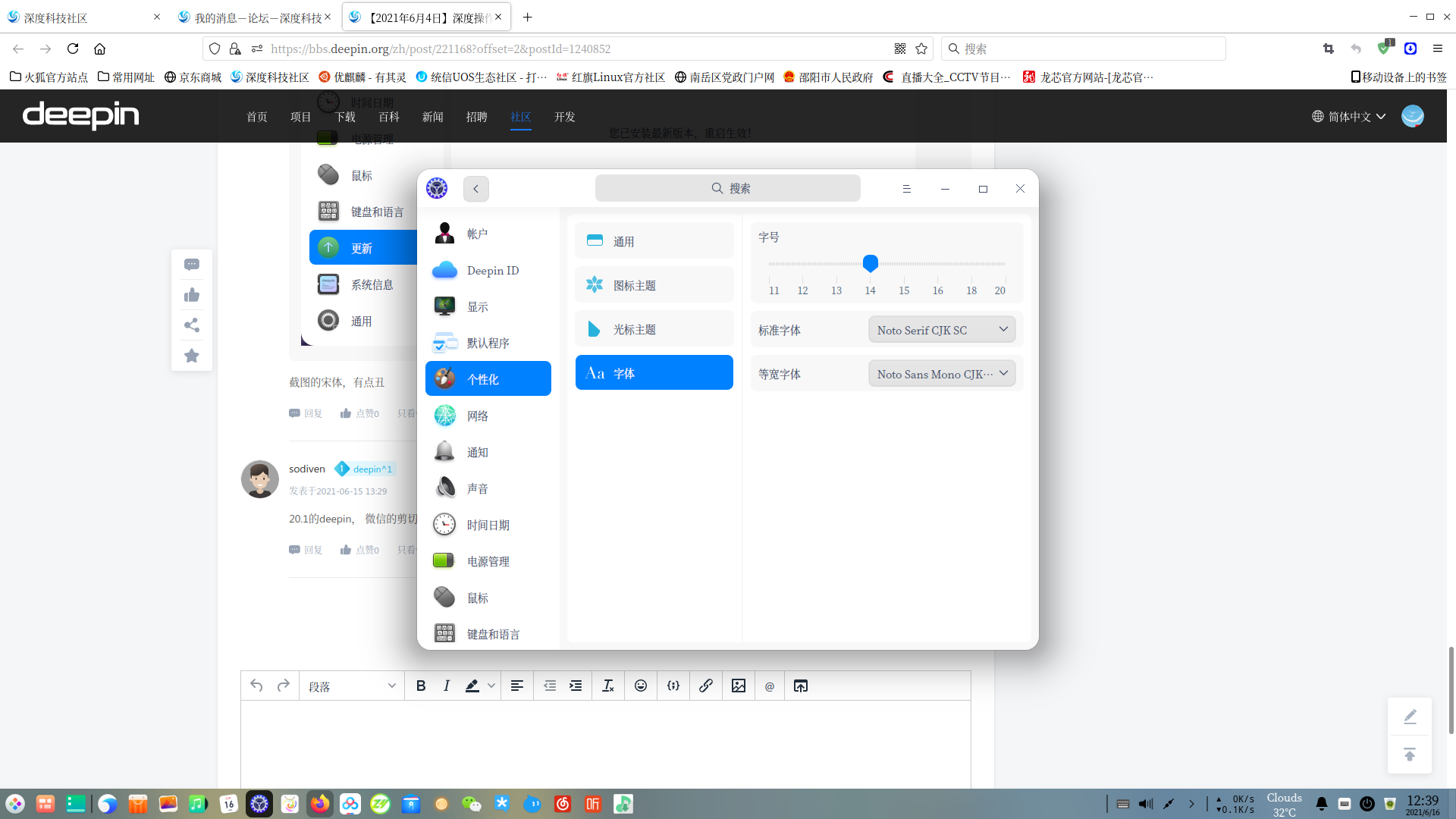Expand the 段落 paragraph style dropdown

[x=352, y=686]
